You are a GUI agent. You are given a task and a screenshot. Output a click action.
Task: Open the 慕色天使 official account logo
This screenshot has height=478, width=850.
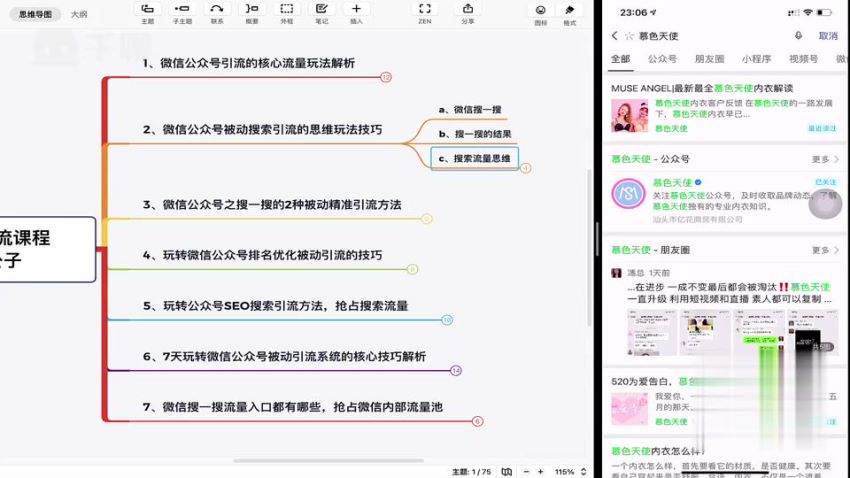tap(628, 193)
